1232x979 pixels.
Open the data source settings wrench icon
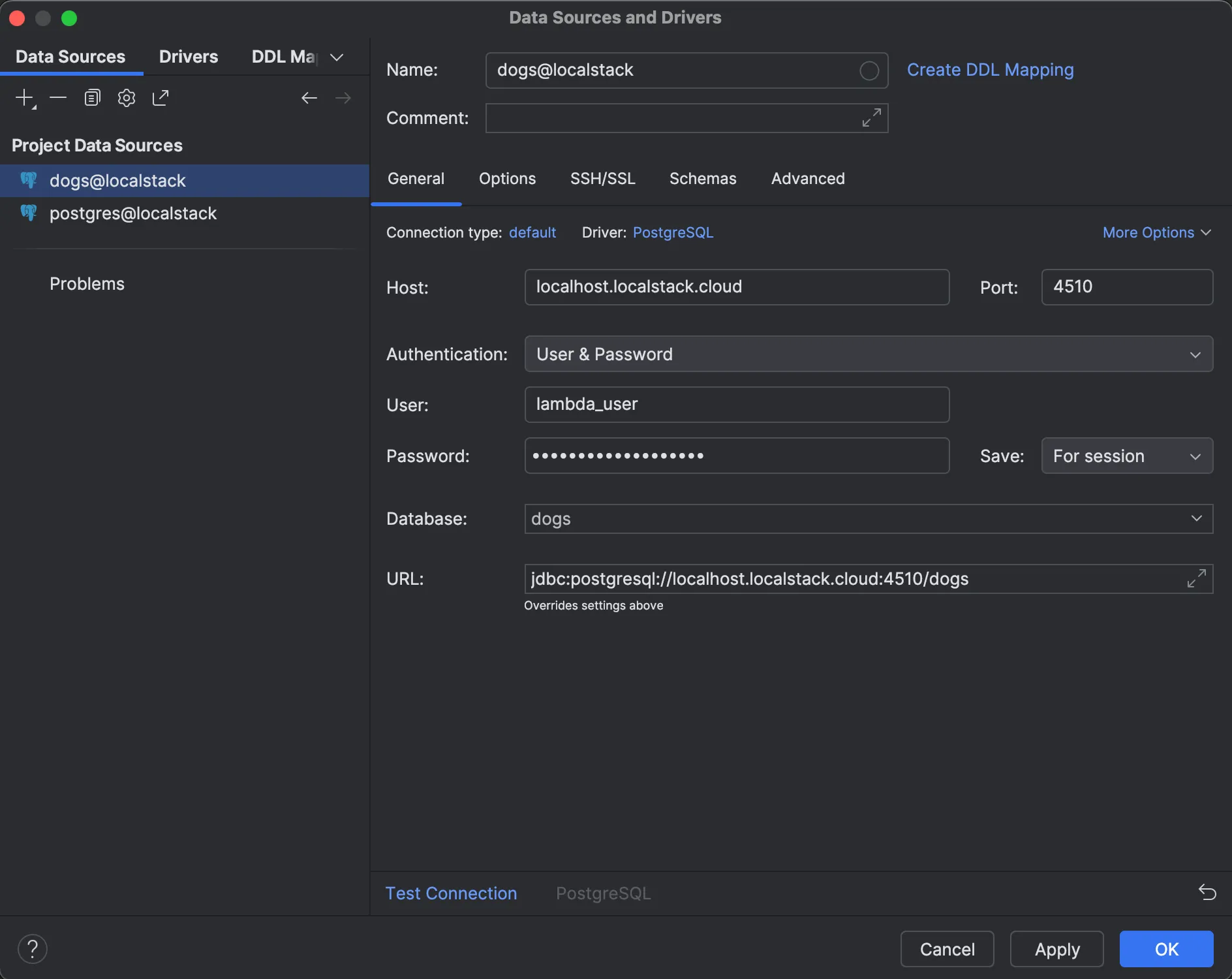[126, 98]
